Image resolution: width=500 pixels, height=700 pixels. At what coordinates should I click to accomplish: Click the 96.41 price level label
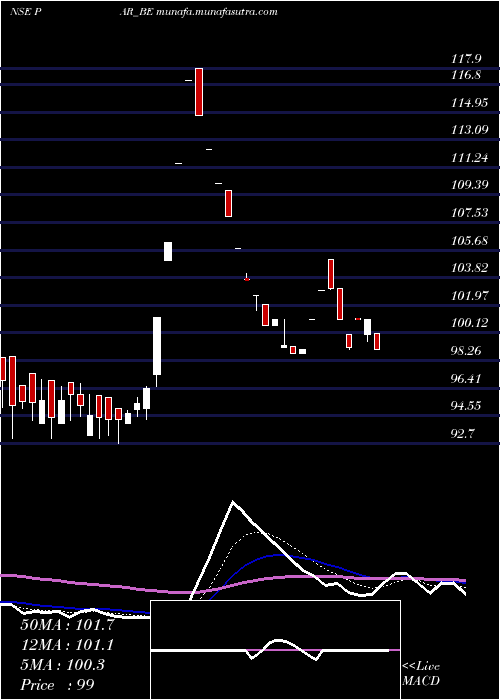coord(466,379)
